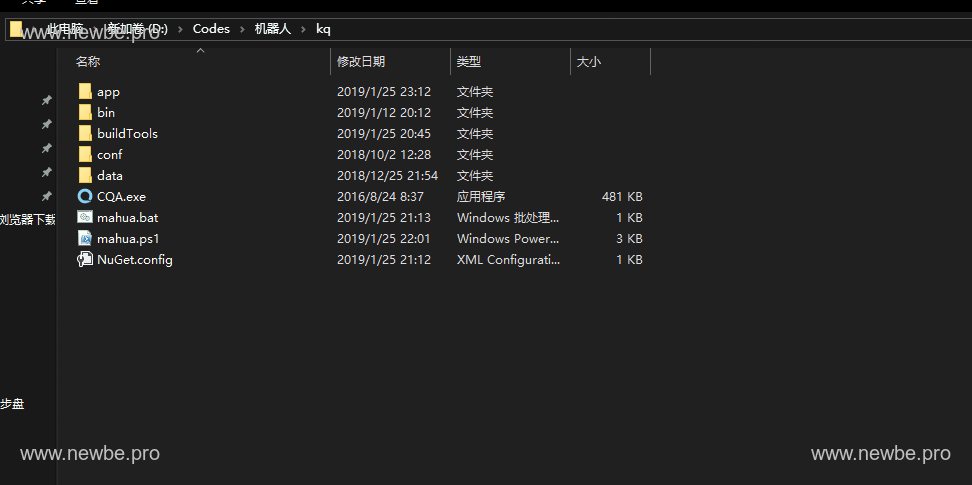This screenshot has height=485, width=972.
Task: Sort files by 类型 column header
Action: pos(469,61)
